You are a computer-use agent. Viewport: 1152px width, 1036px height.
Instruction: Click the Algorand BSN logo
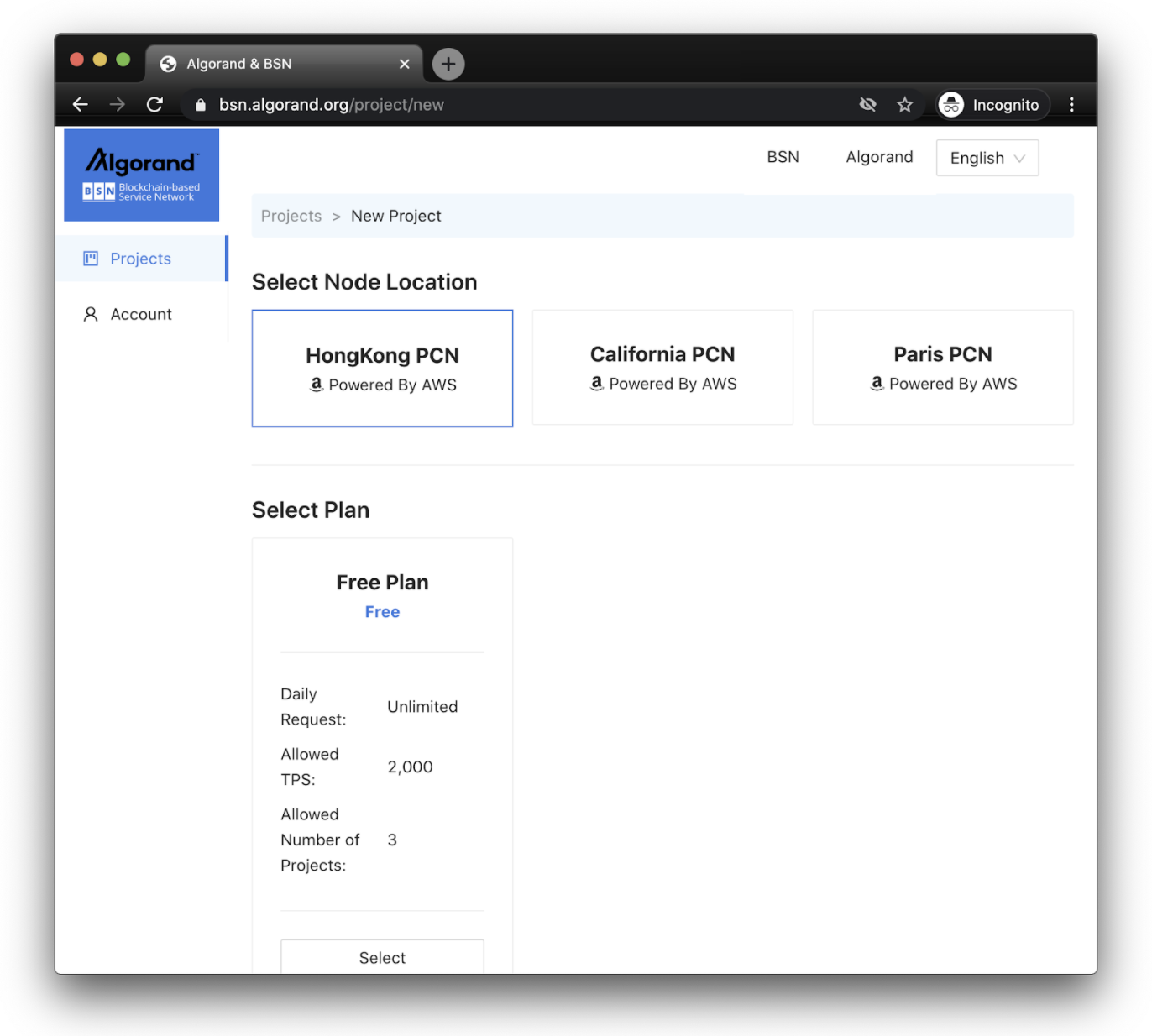point(141,174)
